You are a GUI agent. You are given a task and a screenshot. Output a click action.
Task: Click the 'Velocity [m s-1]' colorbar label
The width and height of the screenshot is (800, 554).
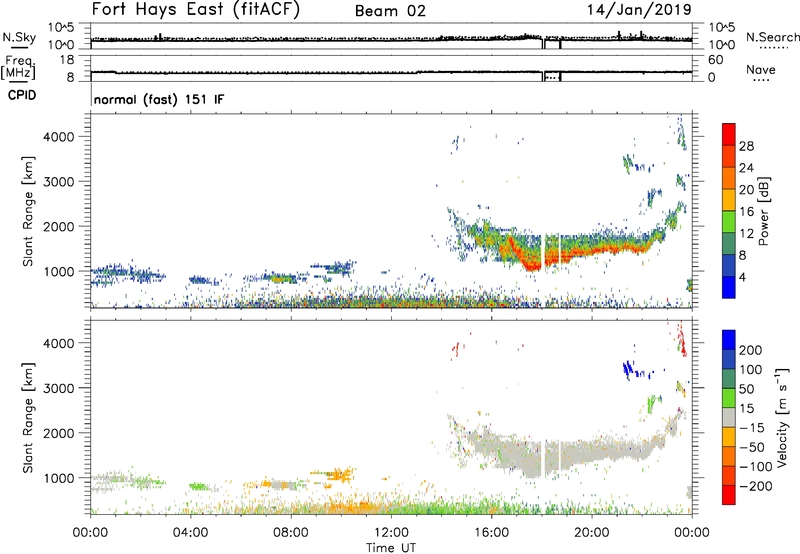[781, 417]
